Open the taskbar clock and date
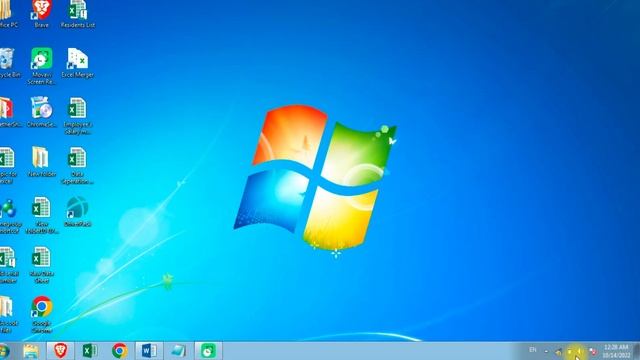This screenshot has height=360, width=640. click(616, 351)
